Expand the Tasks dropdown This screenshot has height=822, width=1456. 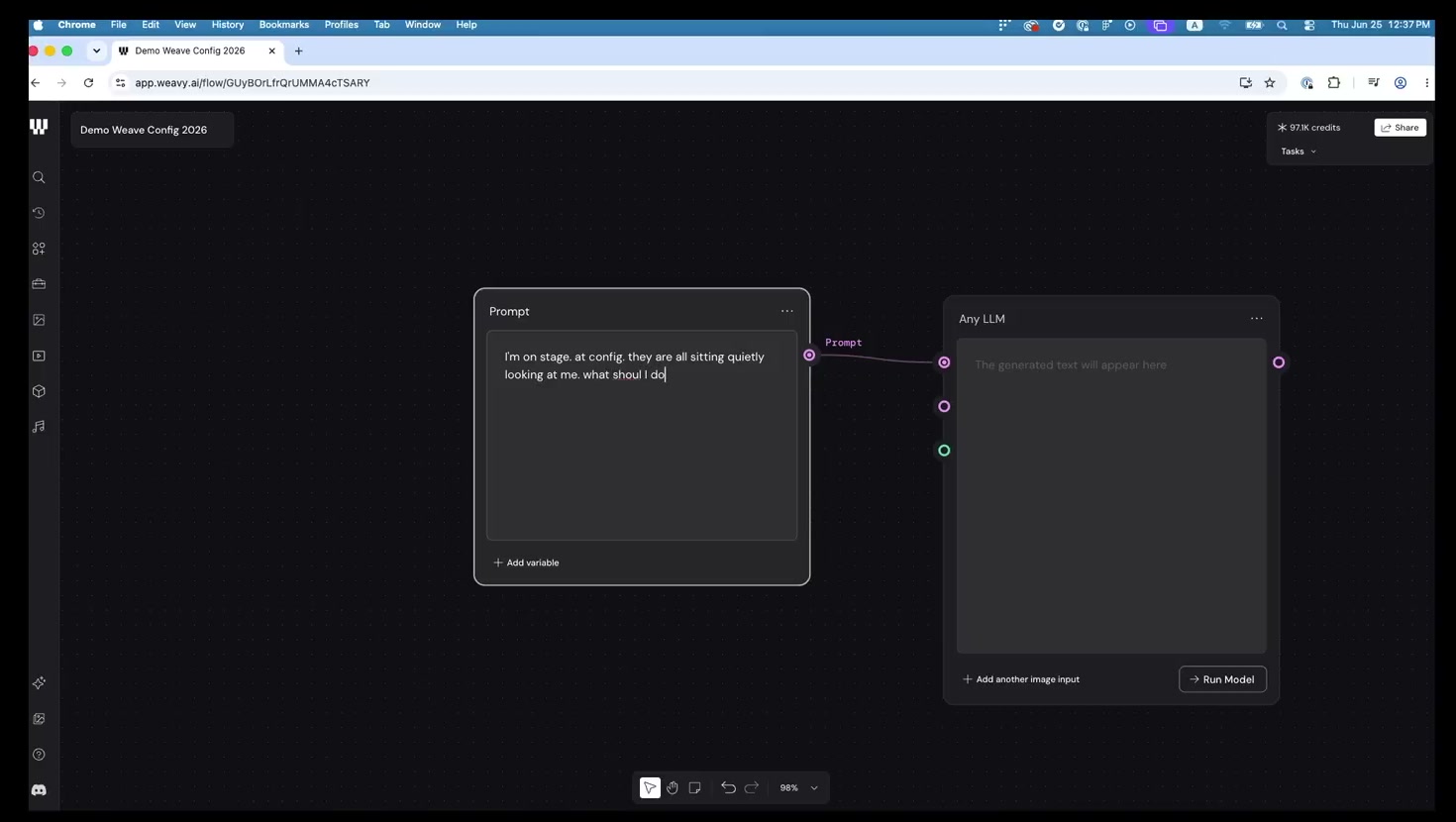1299,152
